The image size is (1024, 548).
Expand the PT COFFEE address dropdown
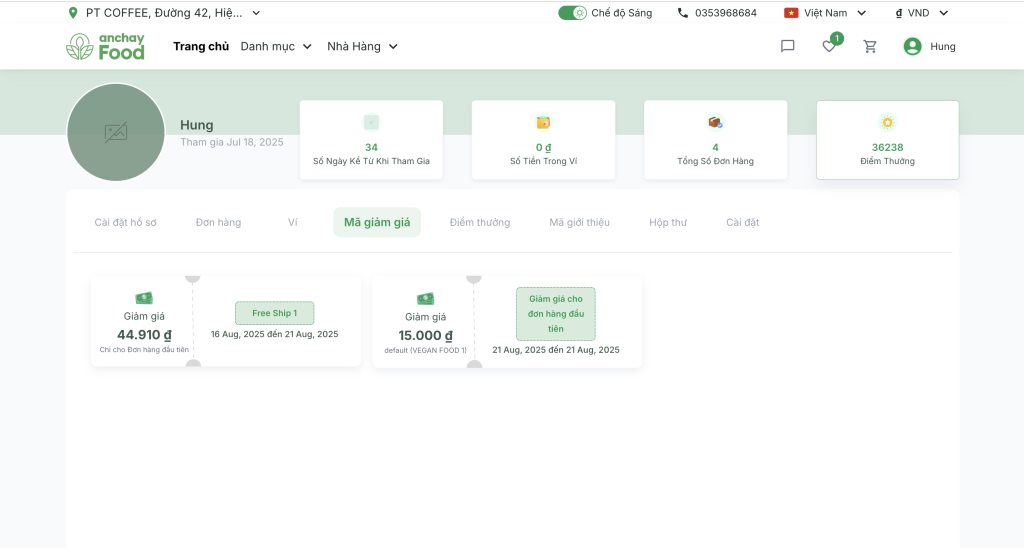pos(256,13)
